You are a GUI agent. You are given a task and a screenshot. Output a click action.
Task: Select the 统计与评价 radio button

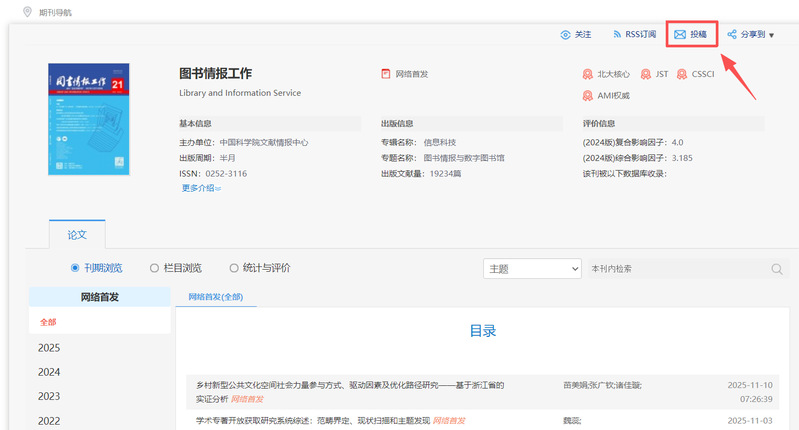tap(234, 268)
